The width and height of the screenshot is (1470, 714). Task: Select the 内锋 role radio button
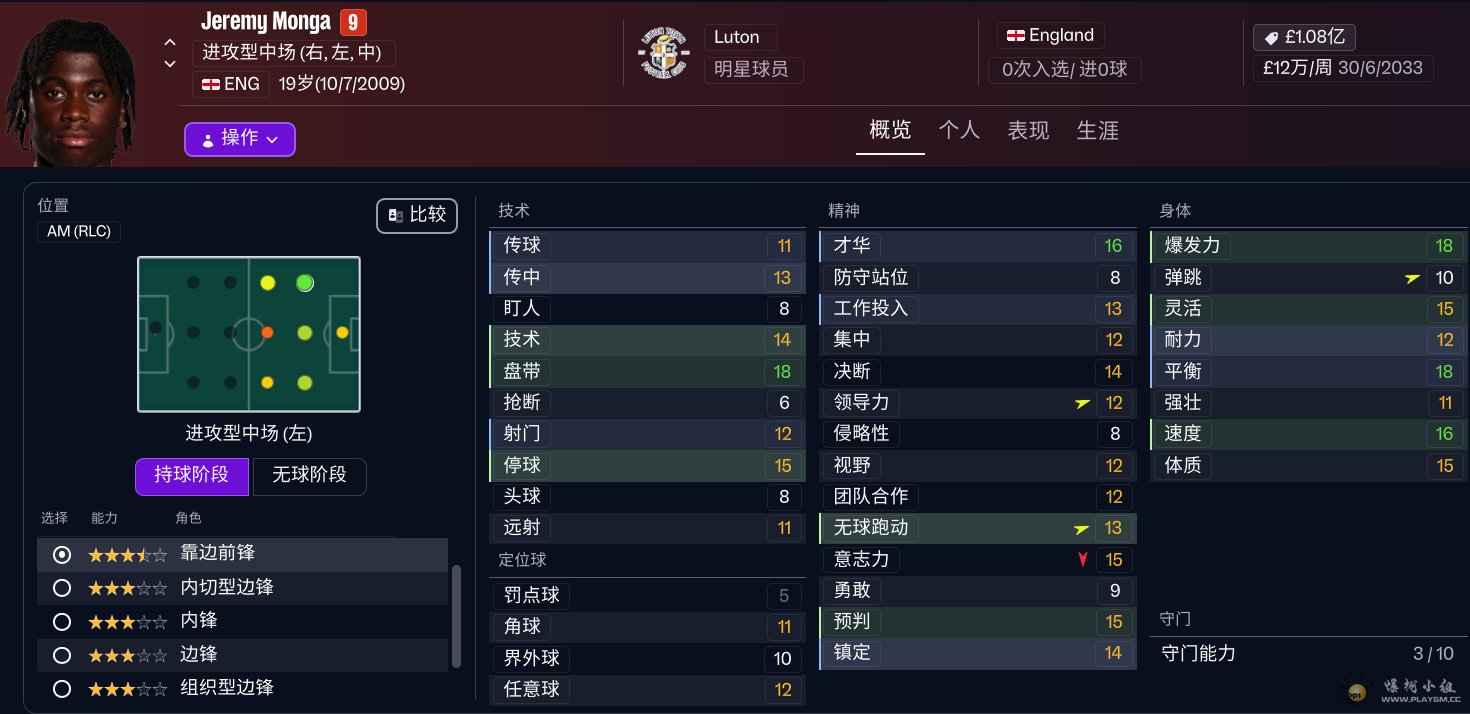(x=62, y=621)
